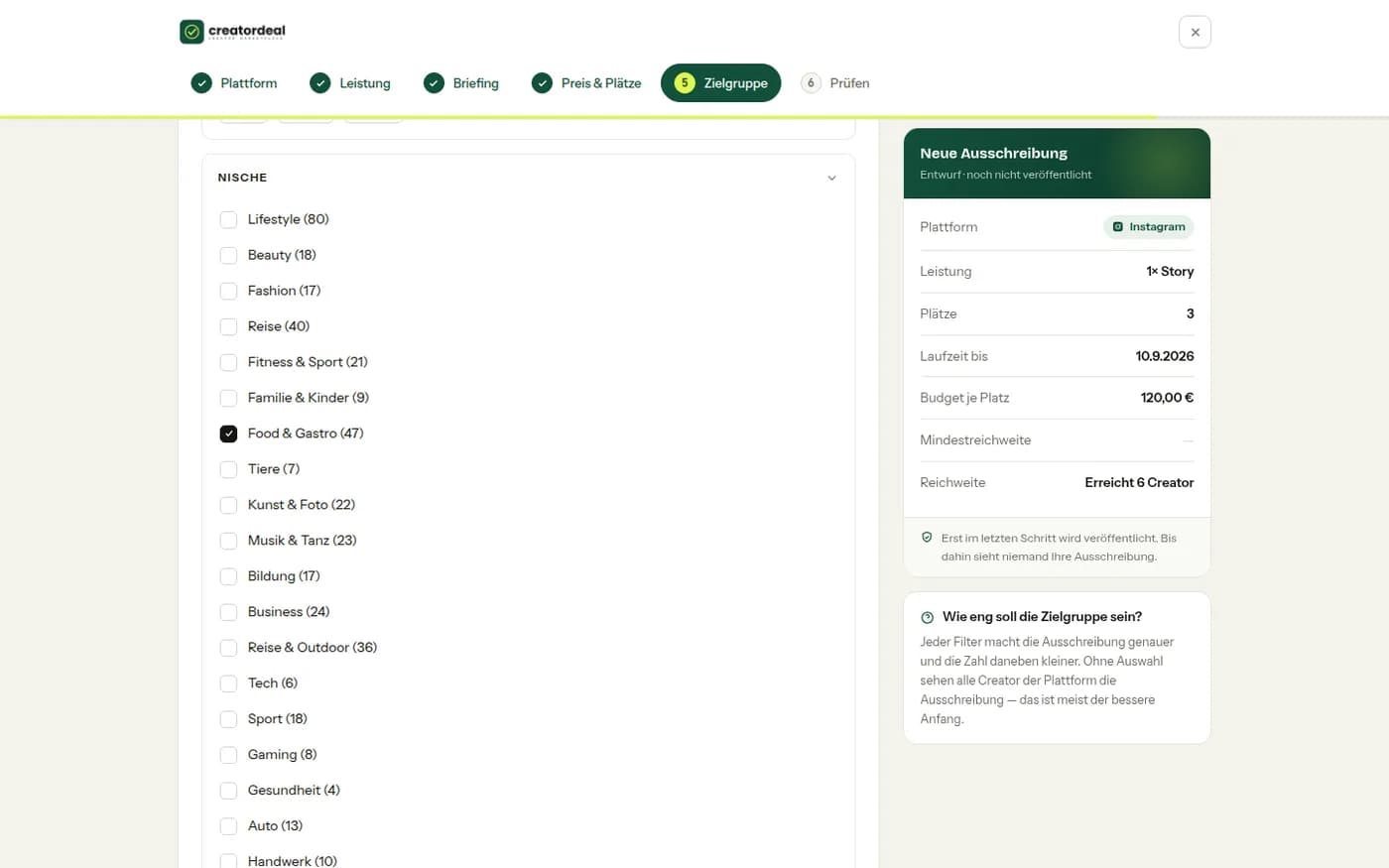Enable the Fashion (17) niche
The height and width of the screenshot is (868, 1389).
(228, 291)
